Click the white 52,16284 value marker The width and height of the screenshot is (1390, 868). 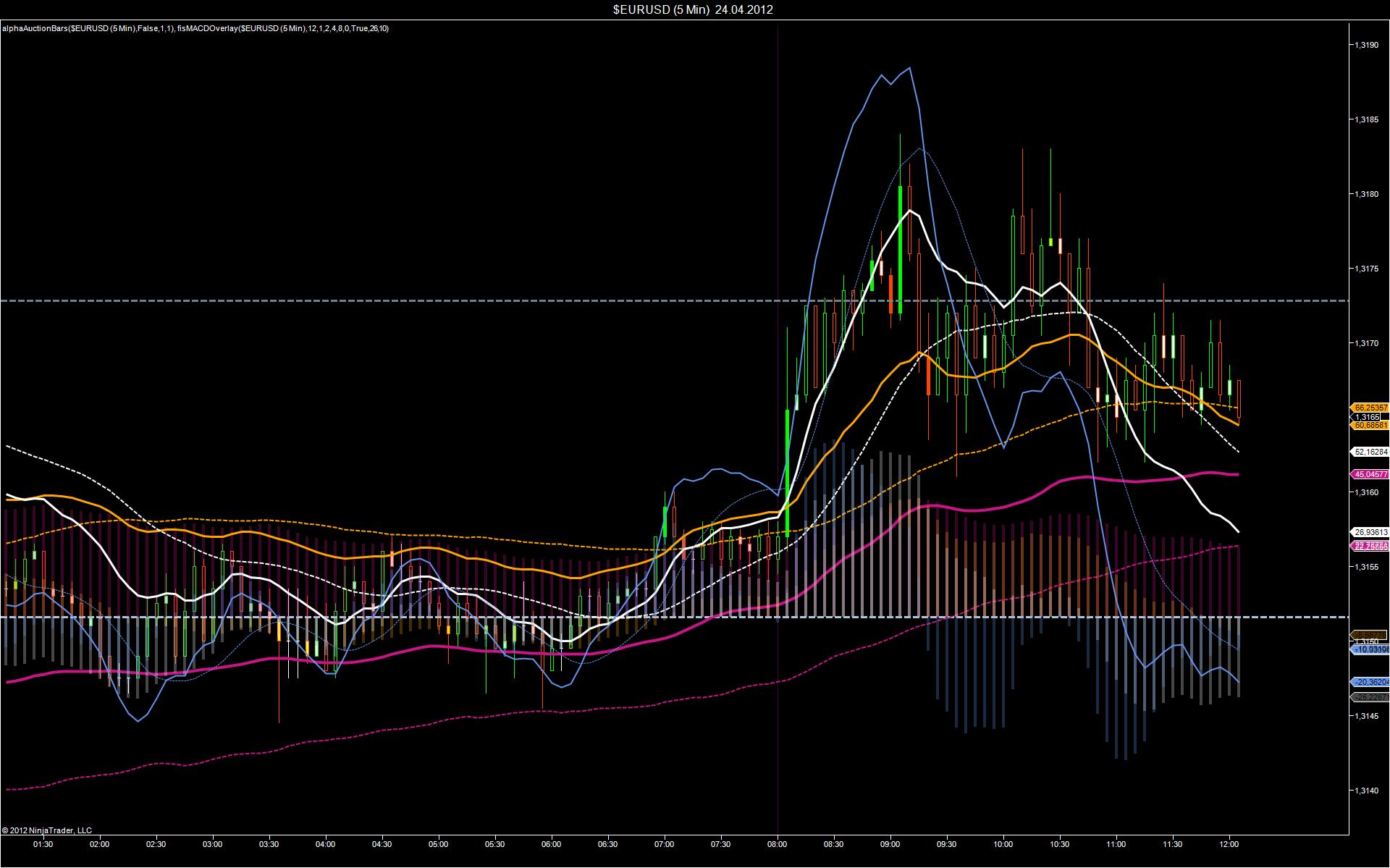(x=1370, y=452)
